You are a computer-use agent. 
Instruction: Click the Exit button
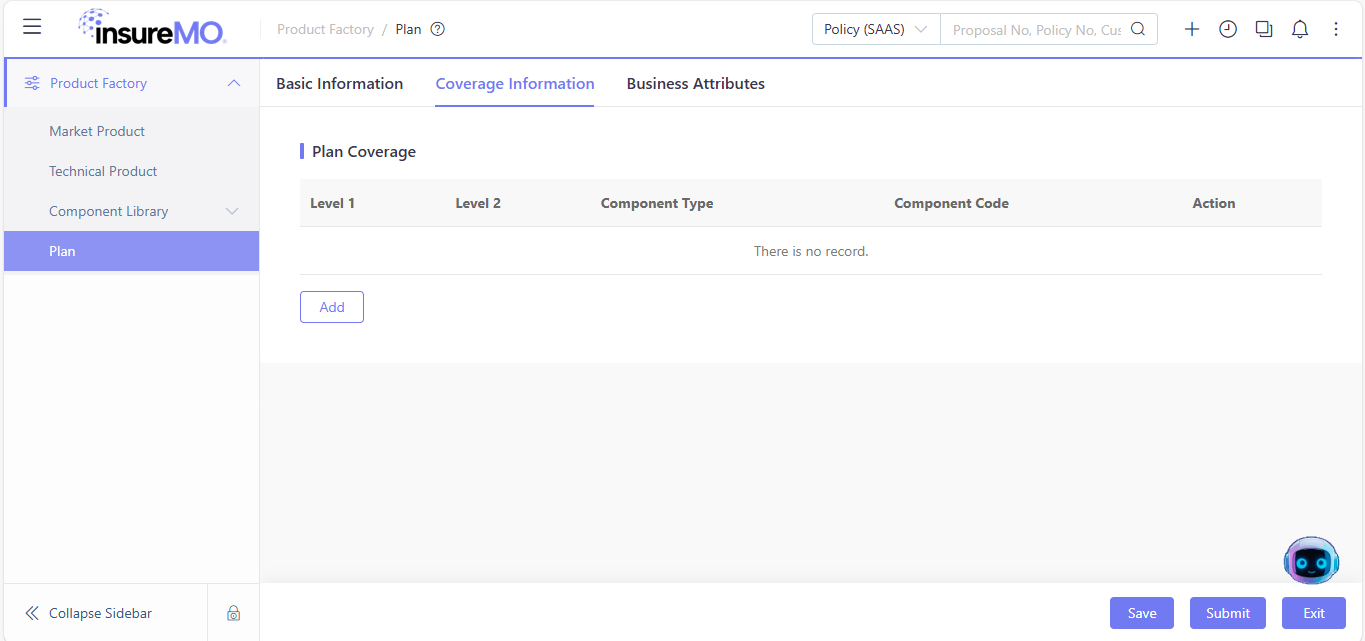point(1314,613)
